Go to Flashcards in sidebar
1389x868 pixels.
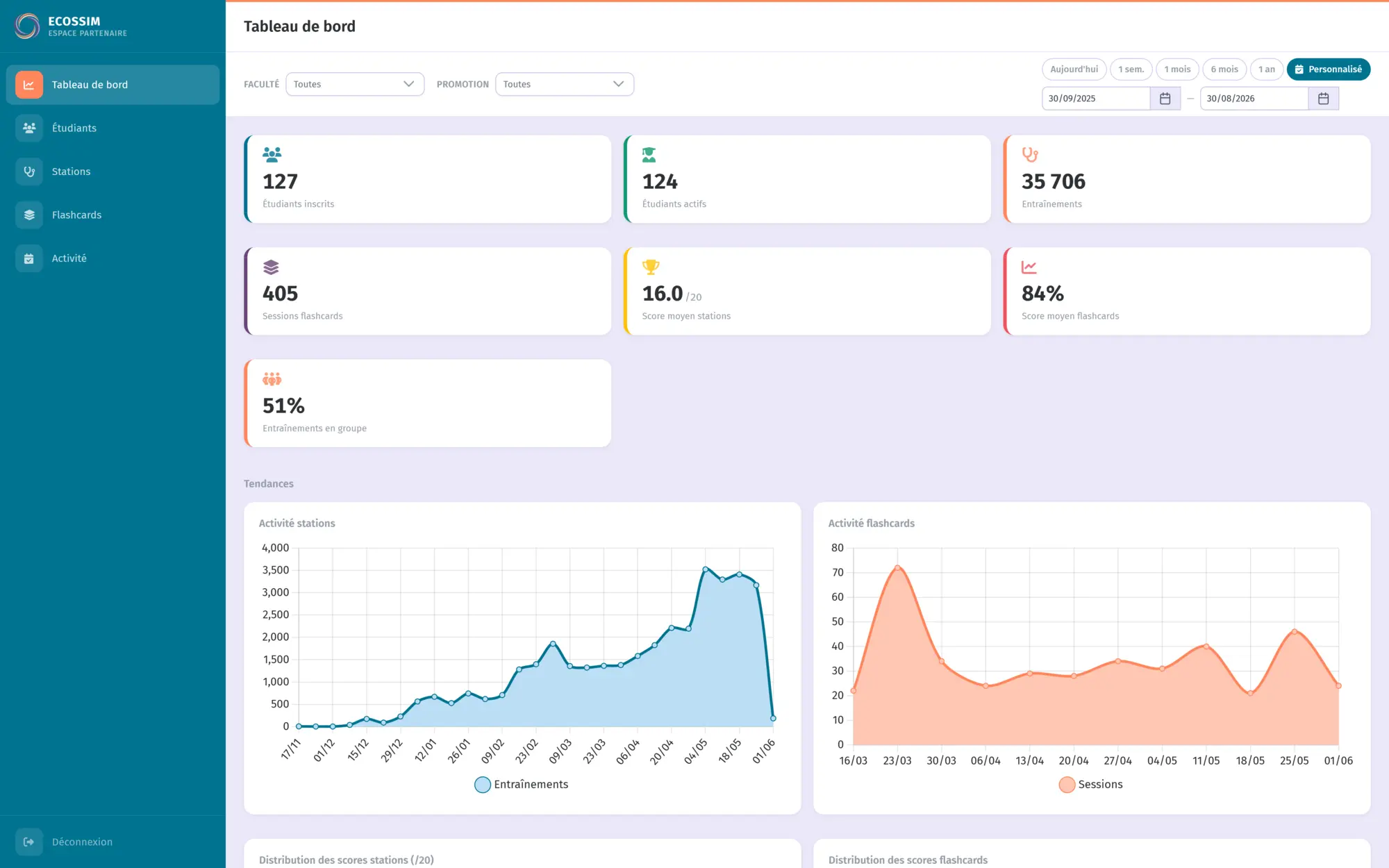tap(113, 215)
